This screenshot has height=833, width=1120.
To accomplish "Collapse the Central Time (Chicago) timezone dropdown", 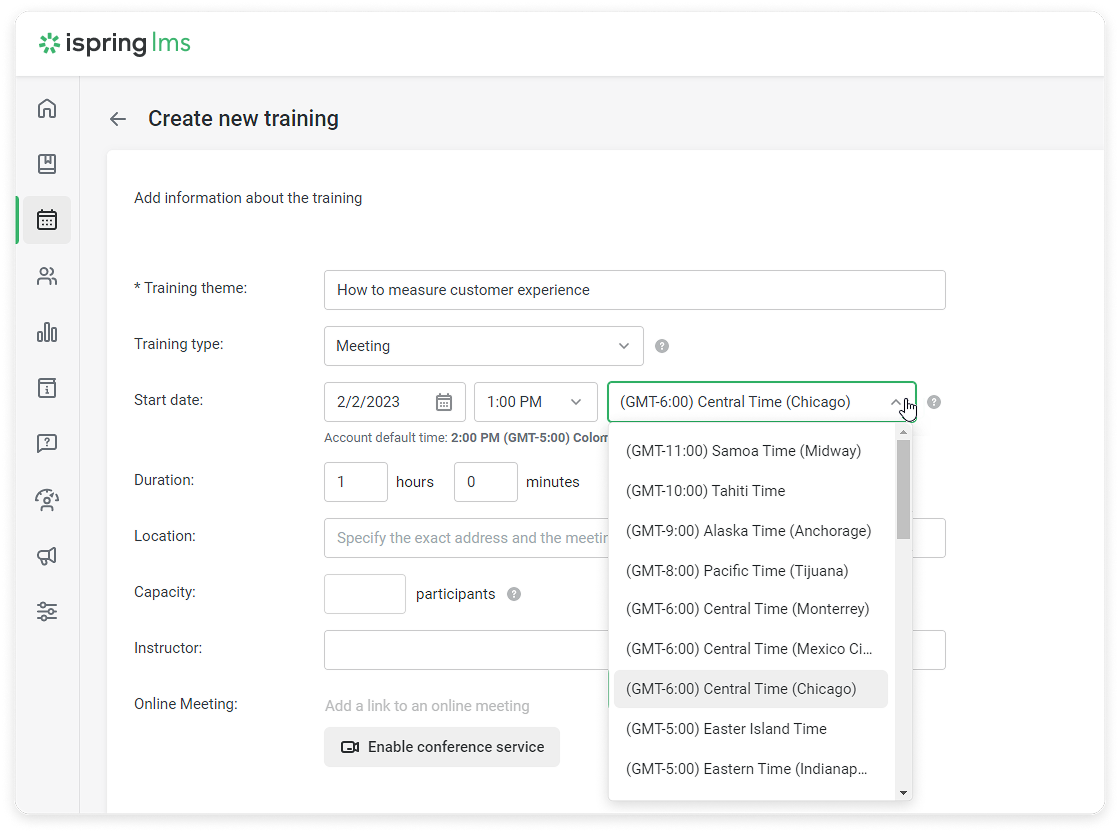I will coord(895,402).
